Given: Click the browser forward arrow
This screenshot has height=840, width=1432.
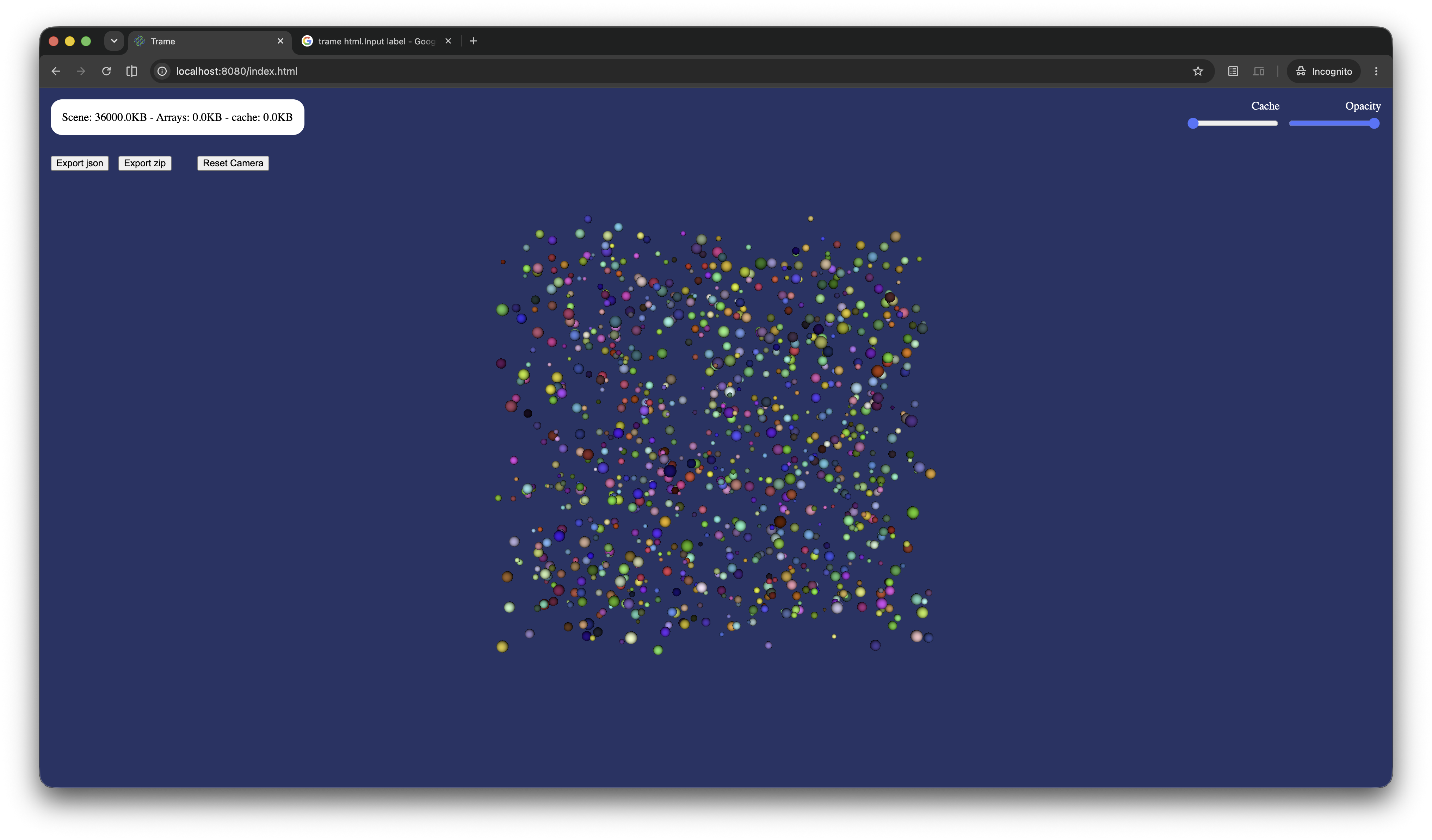Looking at the screenshot, I should pyautogui.click(x=81, y=71).
